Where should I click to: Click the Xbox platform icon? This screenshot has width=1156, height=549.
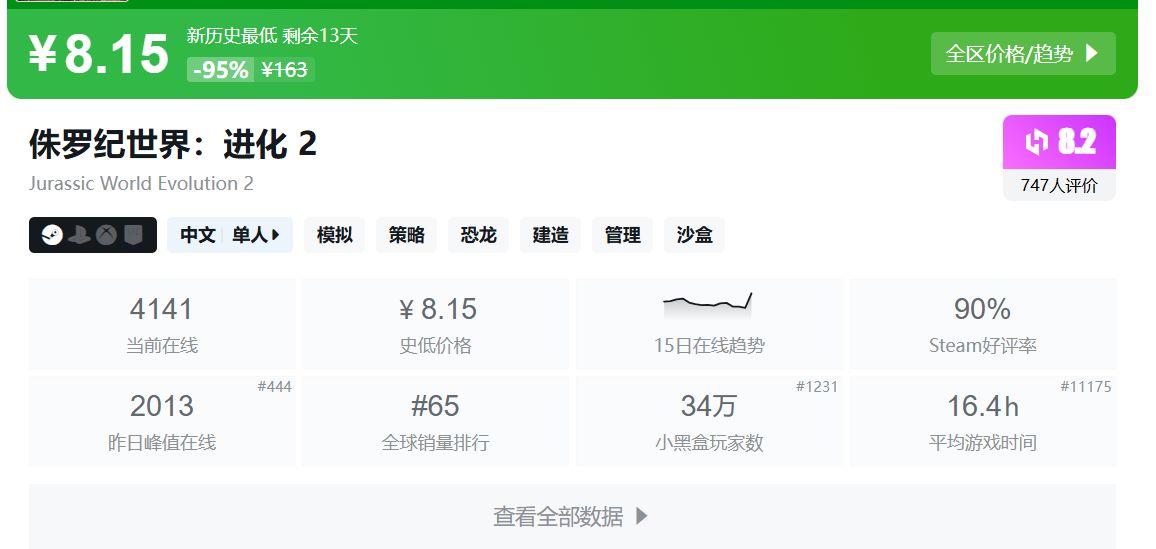106,235
